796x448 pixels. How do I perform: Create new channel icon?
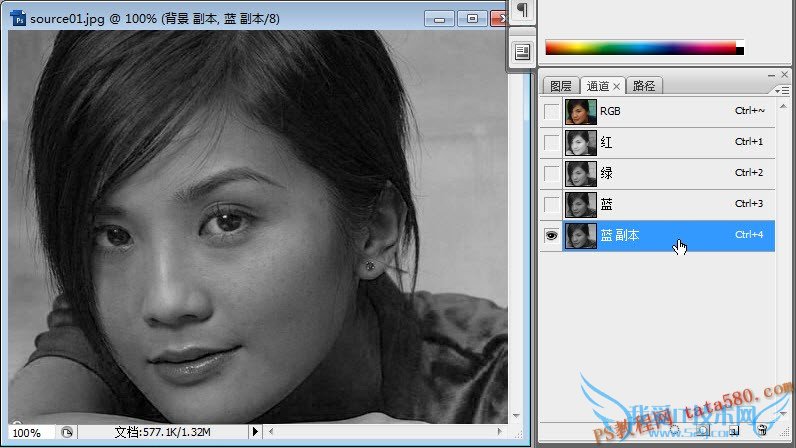[733, 430]
